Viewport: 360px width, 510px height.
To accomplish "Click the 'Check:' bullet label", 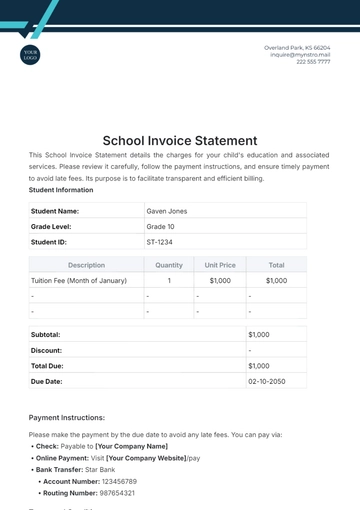I will [x=47, y=446].
